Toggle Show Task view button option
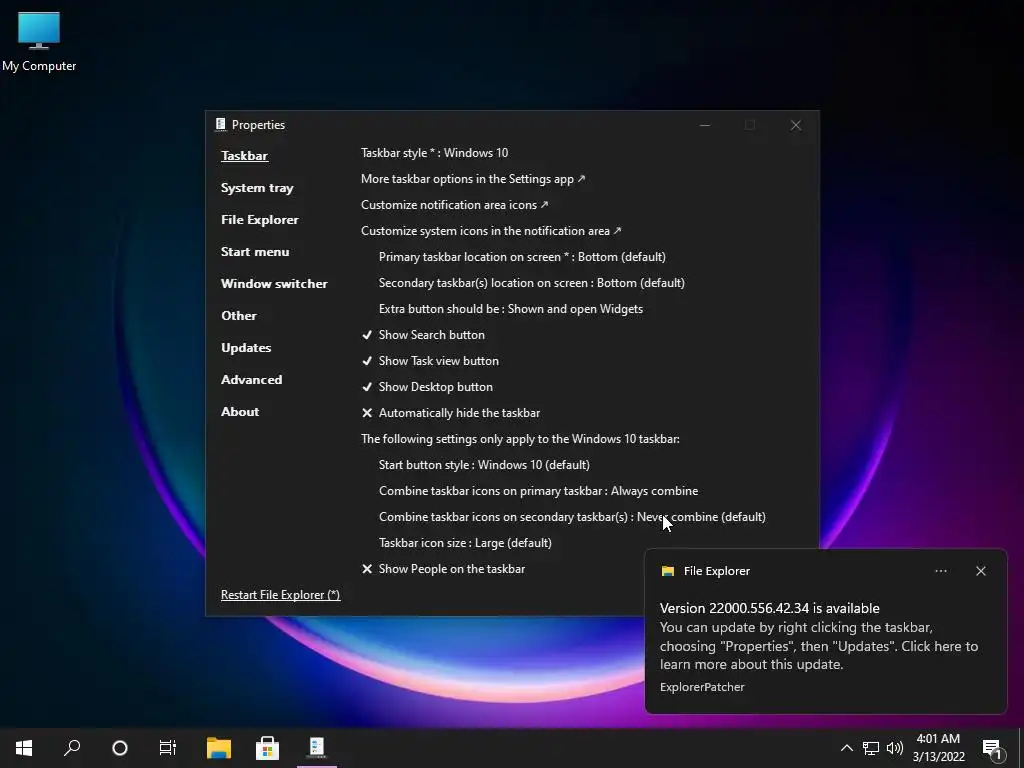The width and height of the screenshot is (1024, 768). pos(430,361)
